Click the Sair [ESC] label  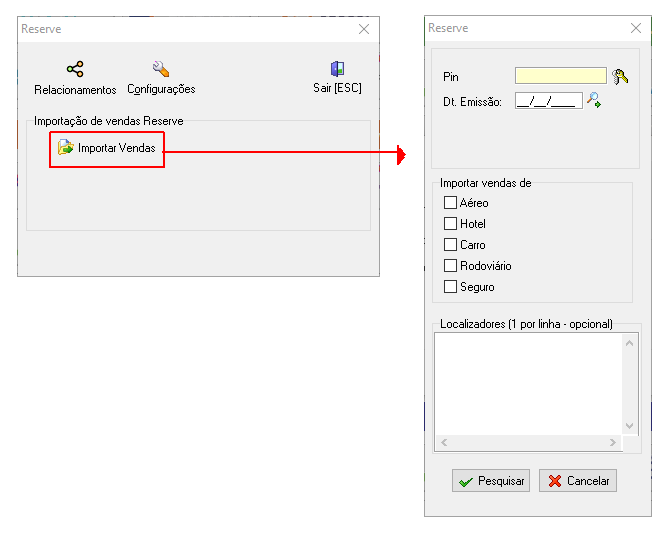coord(337,88)
